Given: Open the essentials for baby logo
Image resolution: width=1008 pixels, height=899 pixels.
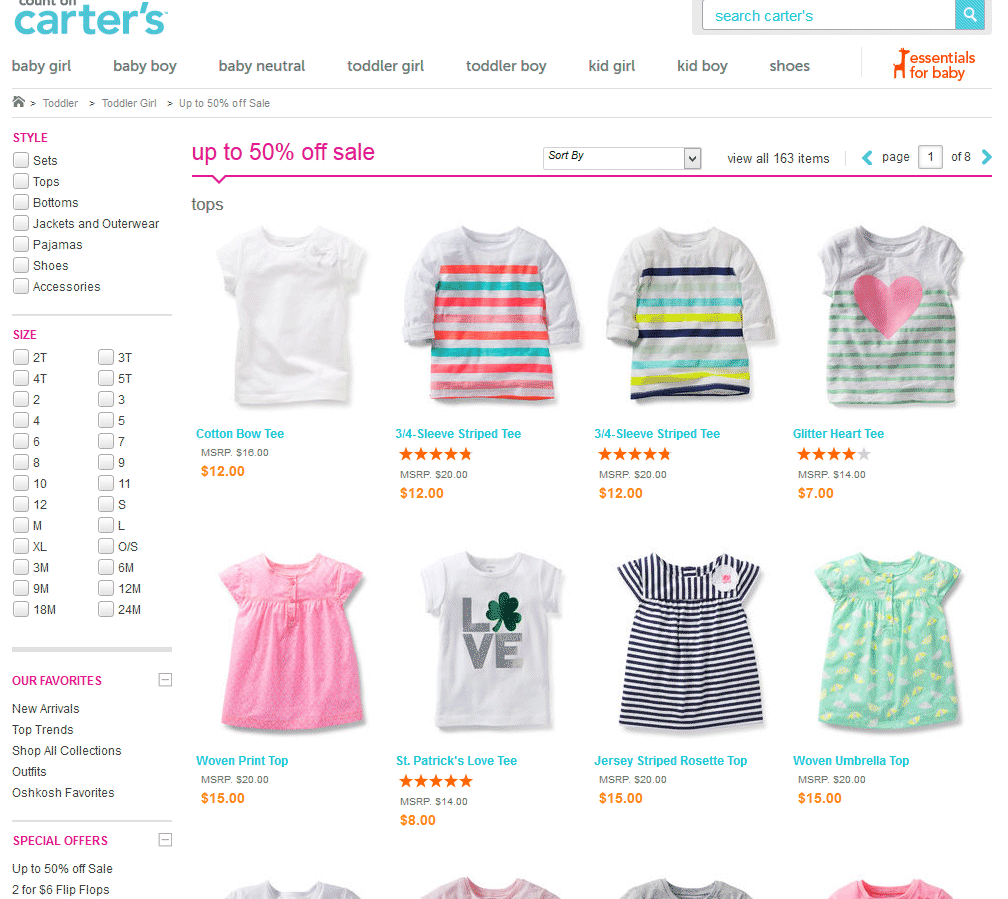Looking at the screenshot, I should (934, 65).
